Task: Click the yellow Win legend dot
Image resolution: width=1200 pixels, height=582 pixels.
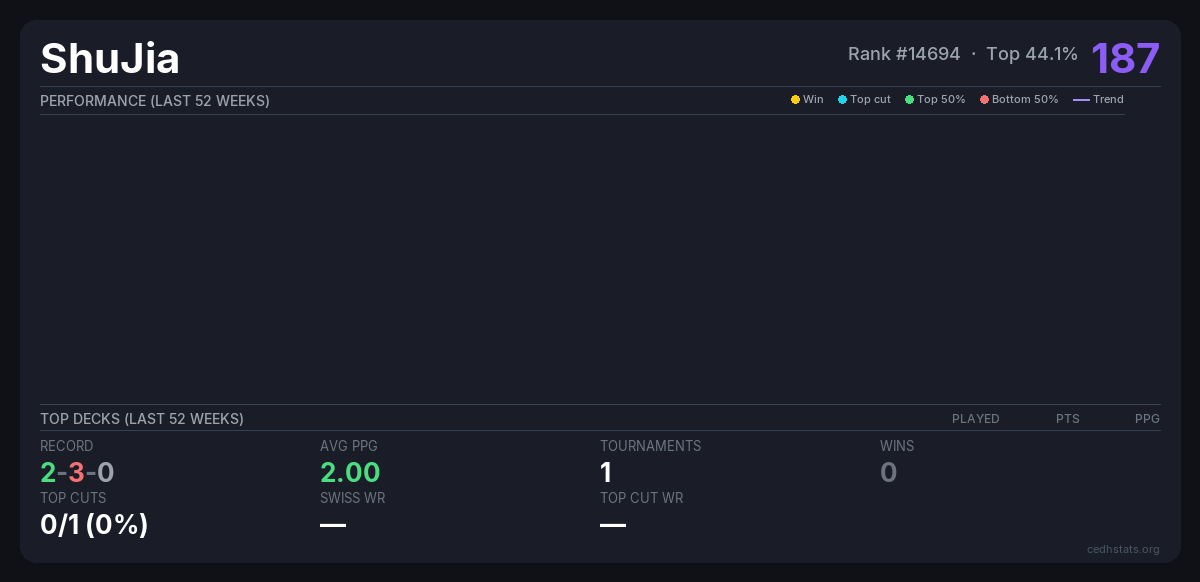Action: [x=795, y=100]
